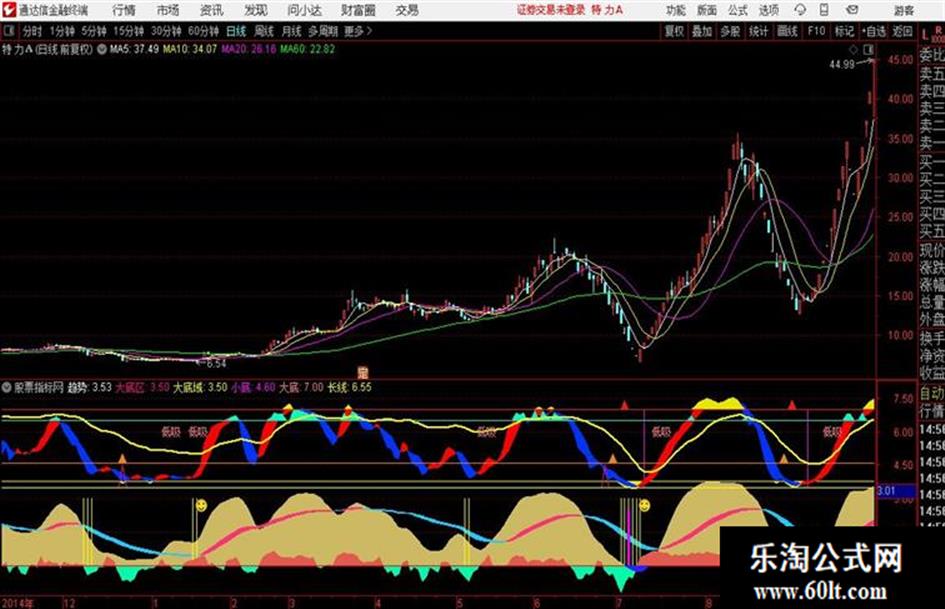Screen dimensions: 945x609
Task: Open the 资讯 menu
Action: (x=212, y=10)
